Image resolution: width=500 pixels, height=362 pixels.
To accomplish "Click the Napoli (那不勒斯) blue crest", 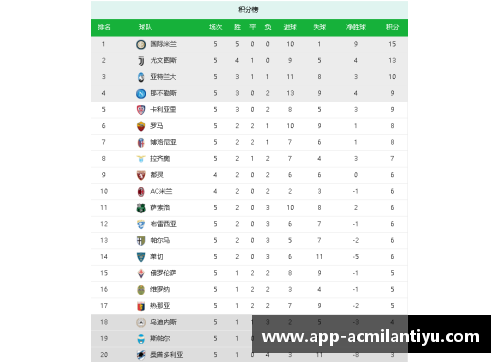I will (x=141, y=93).
